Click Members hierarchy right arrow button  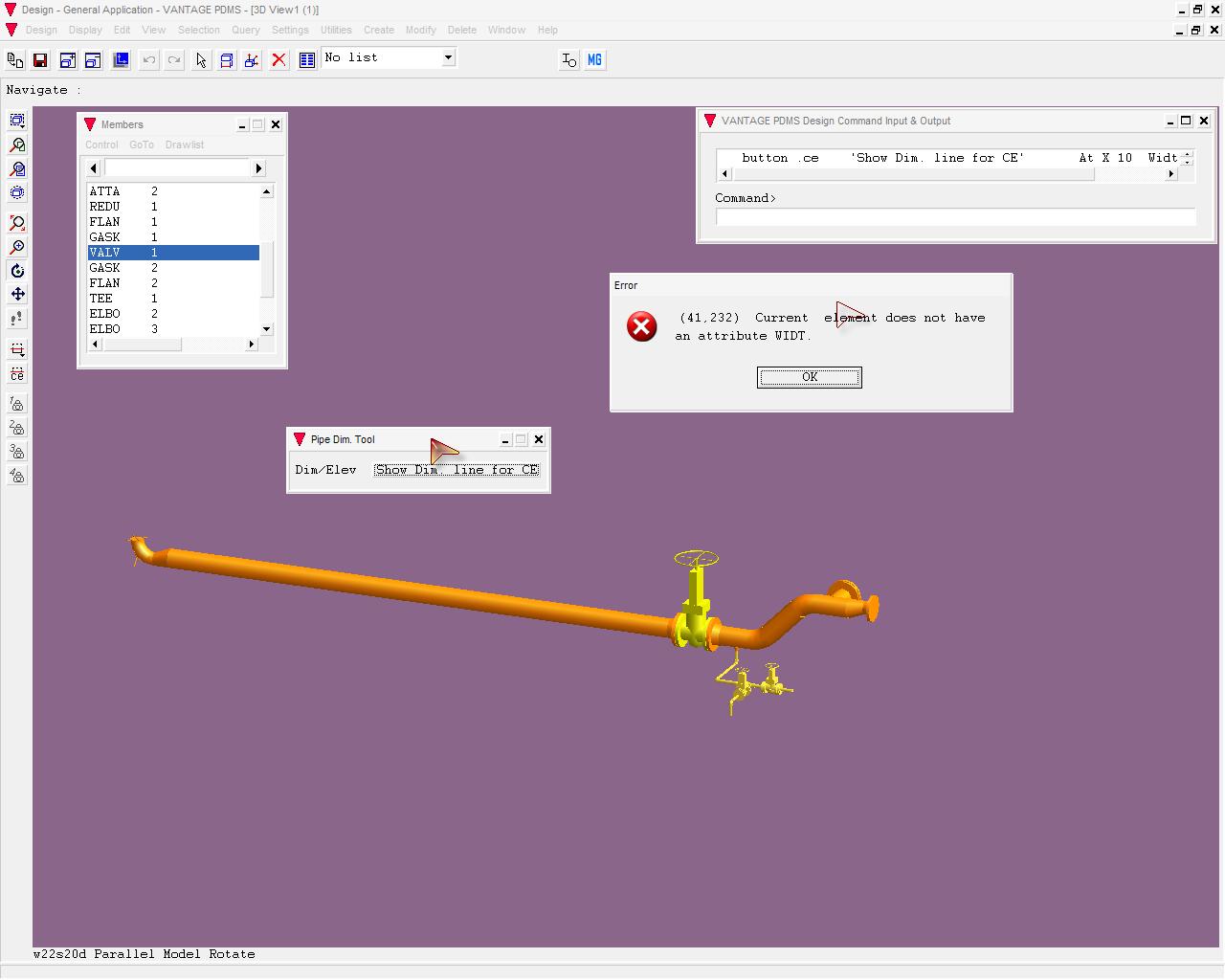[x=258, y=168]
